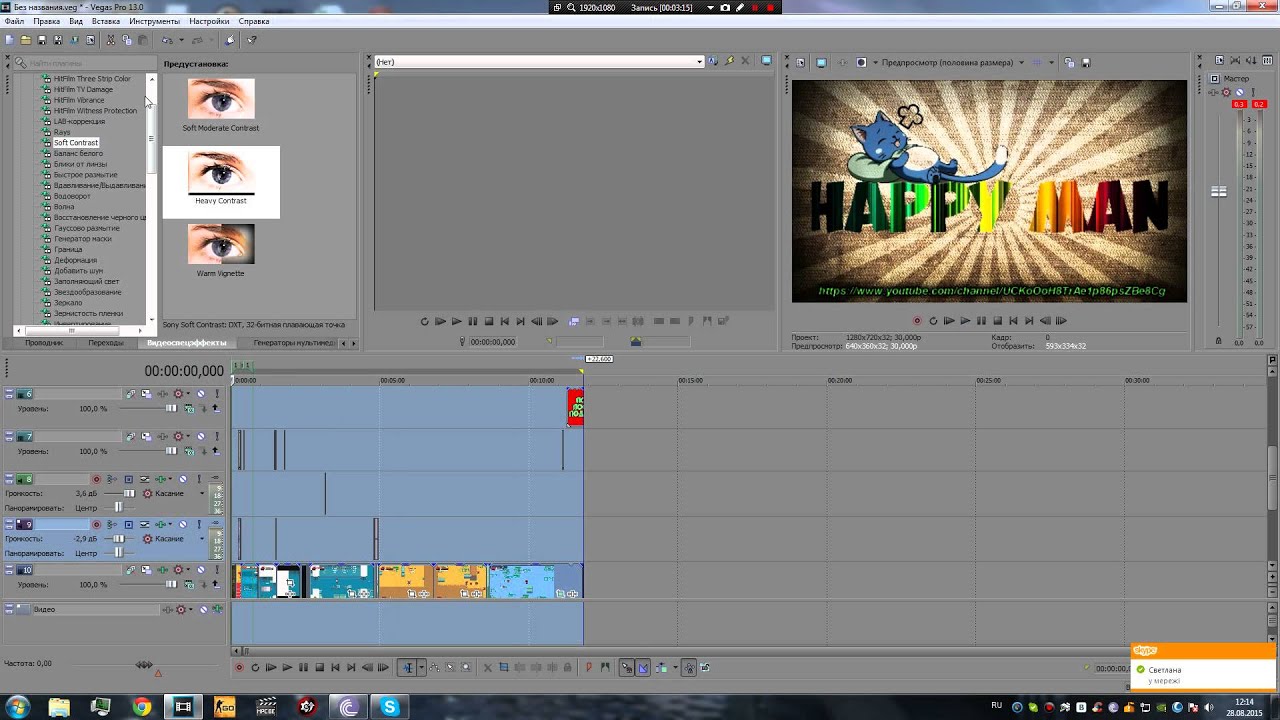This screenshot has height=720, width=1280.
Task: Solo video track 6
Action: pos(217,393)
